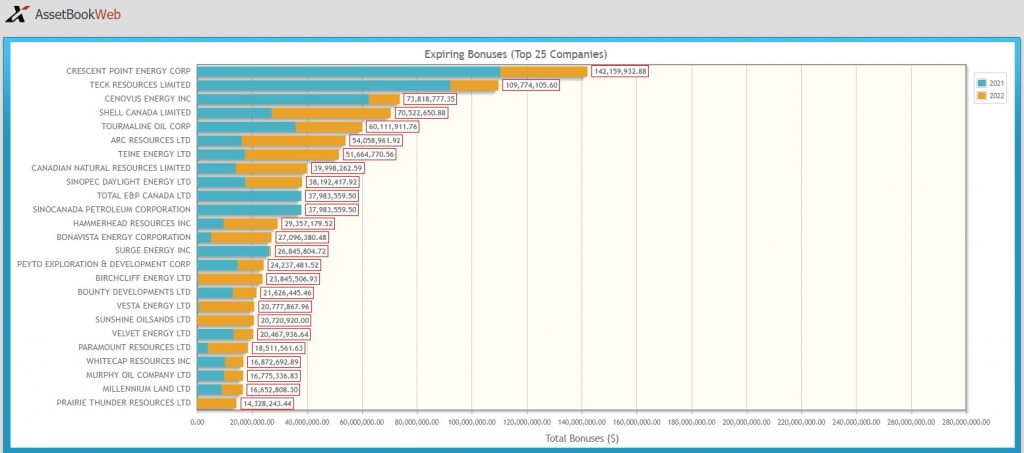Click the value label 23,845,506.93
Screen dimensions: 1024x453
[293, 279]
